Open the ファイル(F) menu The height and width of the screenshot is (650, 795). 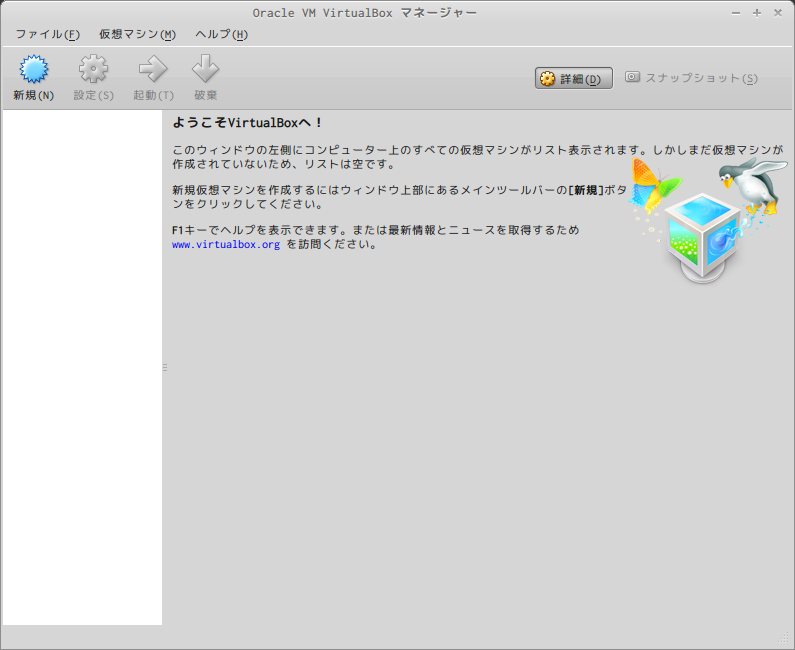48,34
